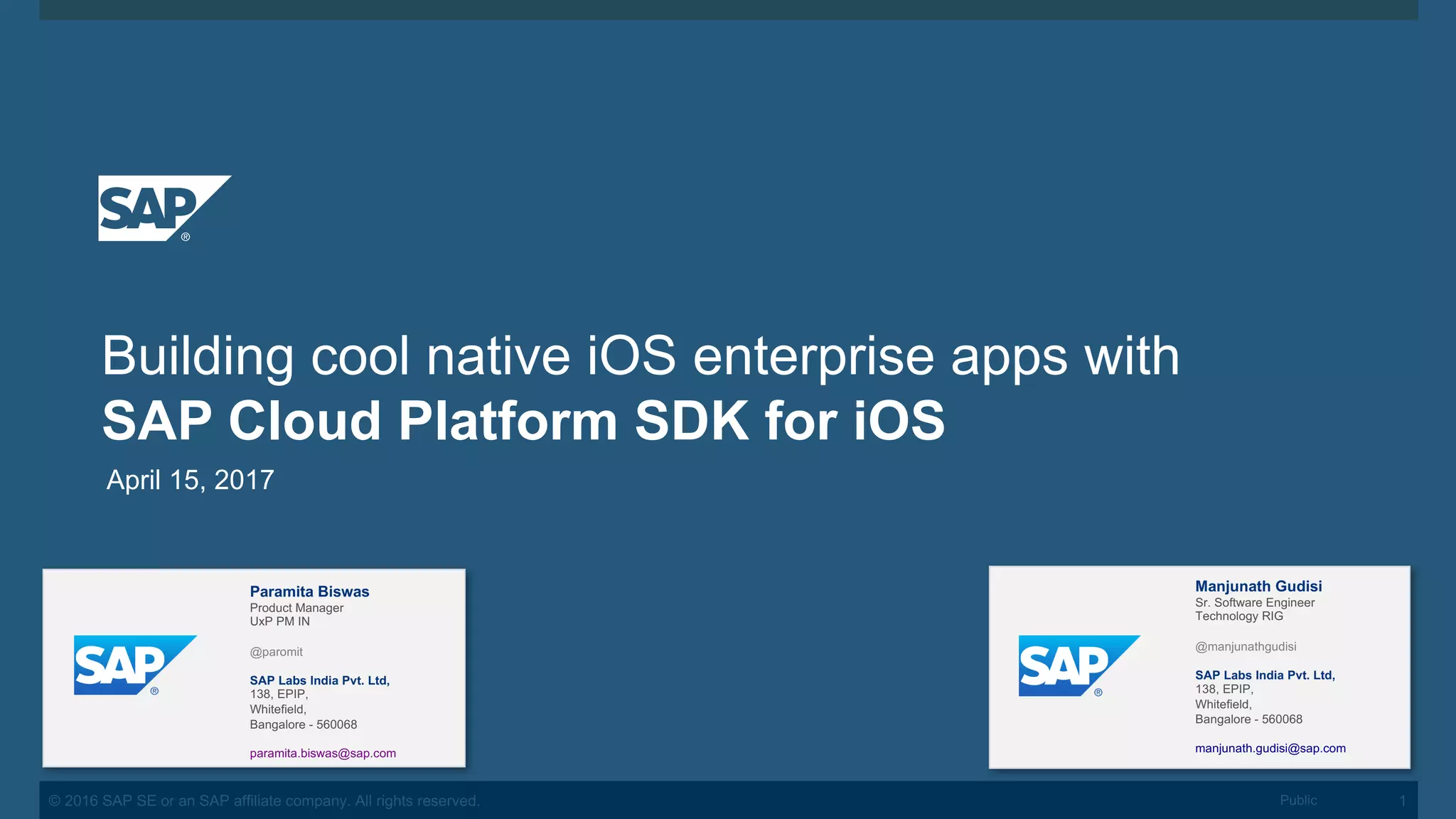Click the 'SAP Cloud Platform SDK for iOS' title
1456x819 pixels.
523,421
